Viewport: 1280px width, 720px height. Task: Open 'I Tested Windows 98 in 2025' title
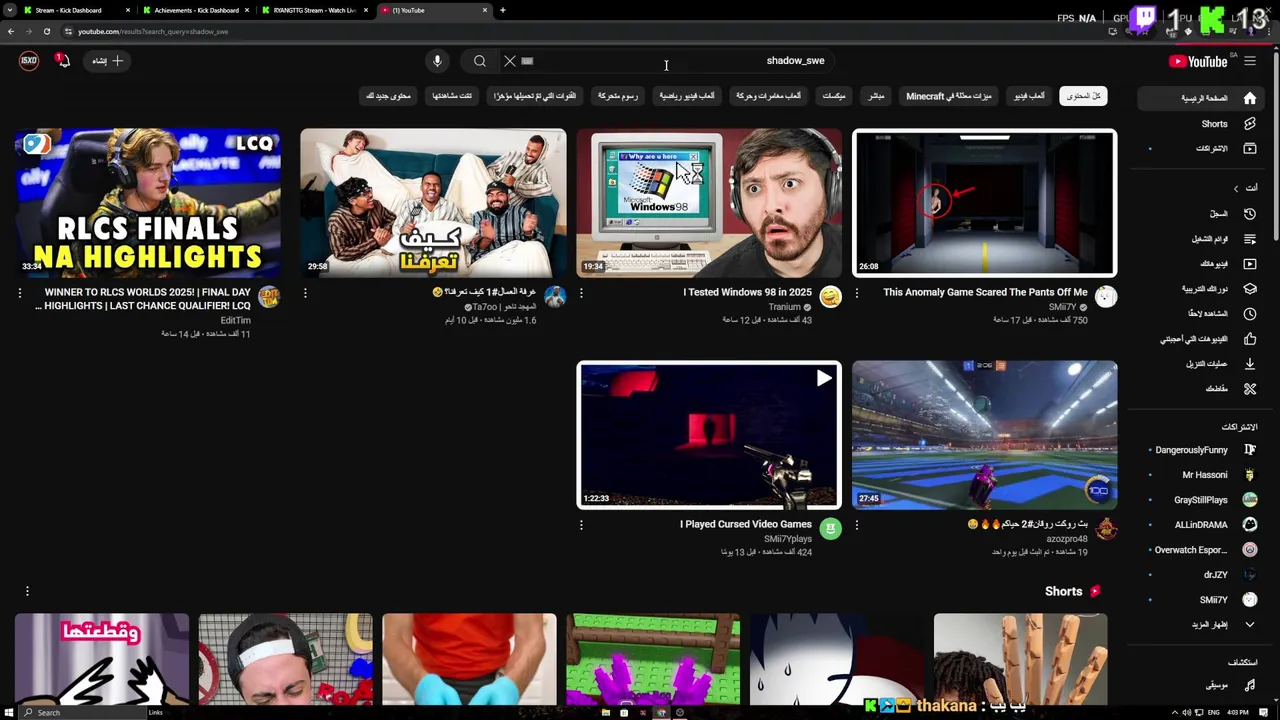747,292
